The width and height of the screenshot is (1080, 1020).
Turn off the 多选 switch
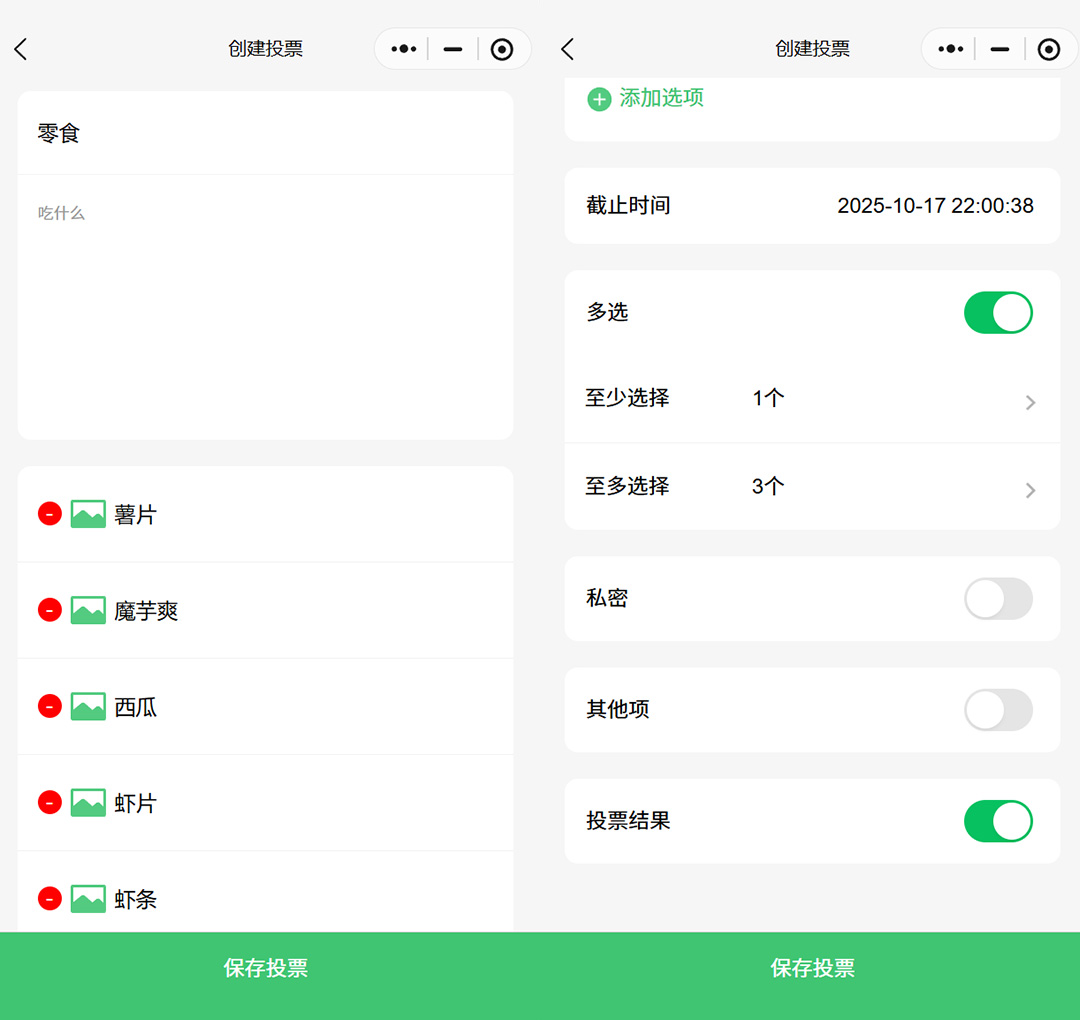pyautogui.click(x=997, y=313)
